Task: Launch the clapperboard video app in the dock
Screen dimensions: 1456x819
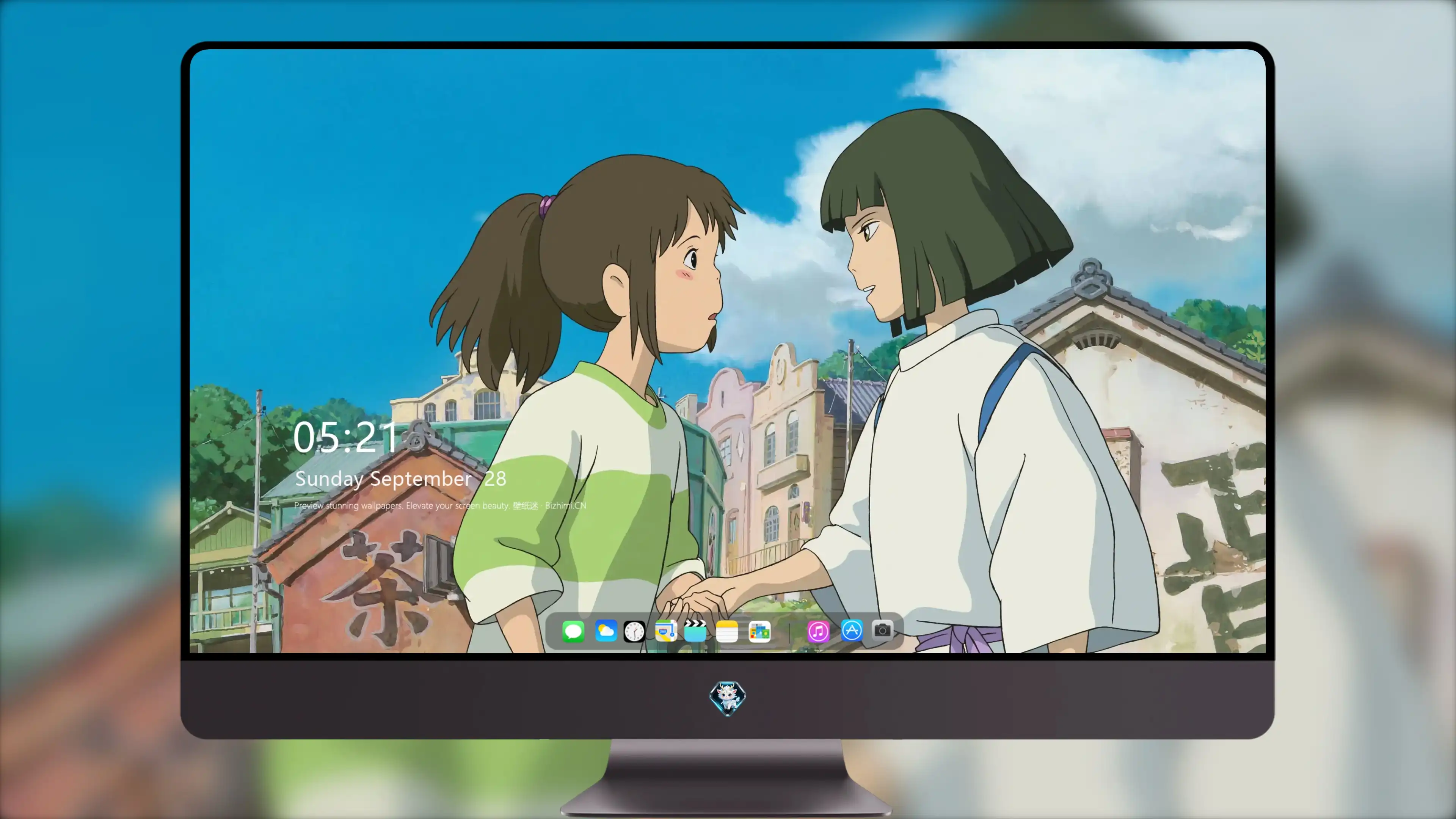Action: pyautogui.click(x=695, y=631)
